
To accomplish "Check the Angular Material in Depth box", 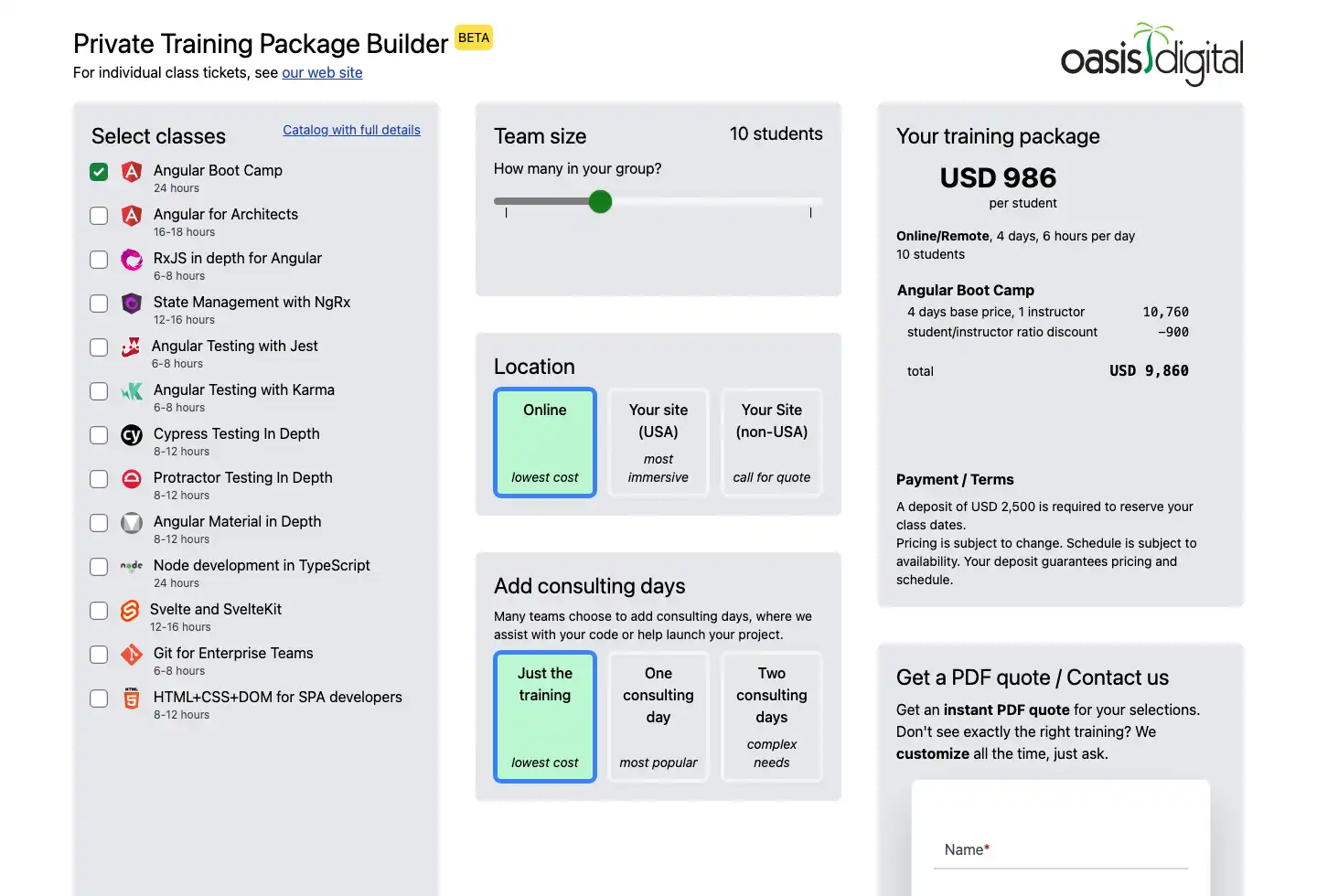I will tap(99, 523).
